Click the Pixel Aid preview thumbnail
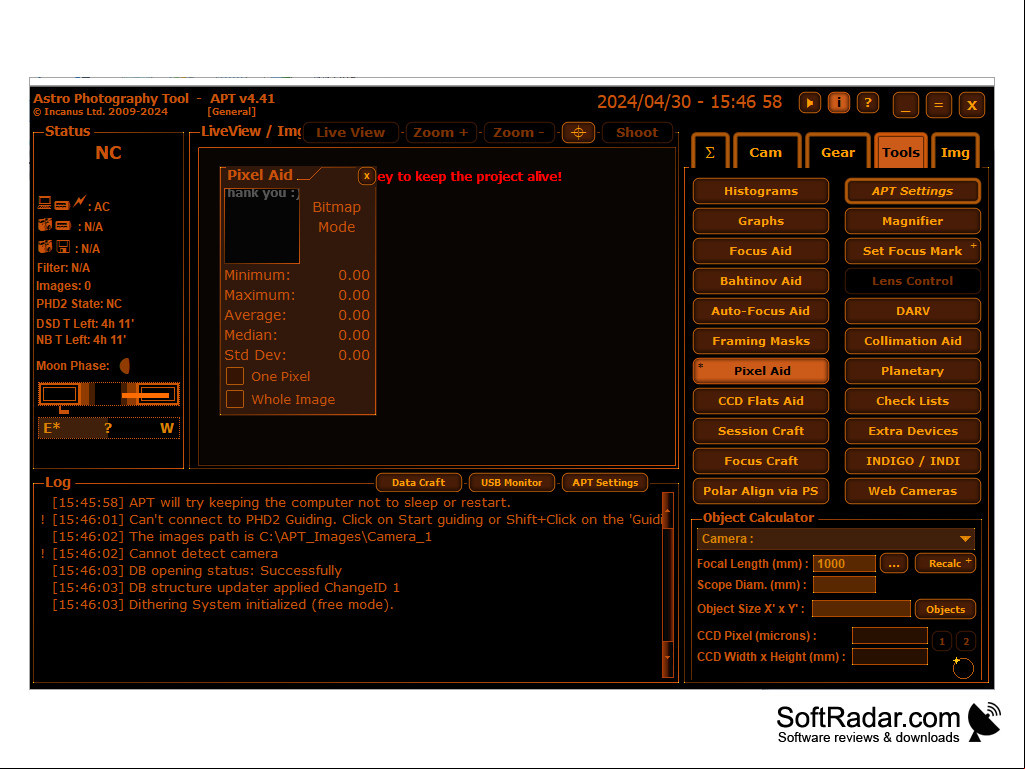 click(x=261, y=226)
